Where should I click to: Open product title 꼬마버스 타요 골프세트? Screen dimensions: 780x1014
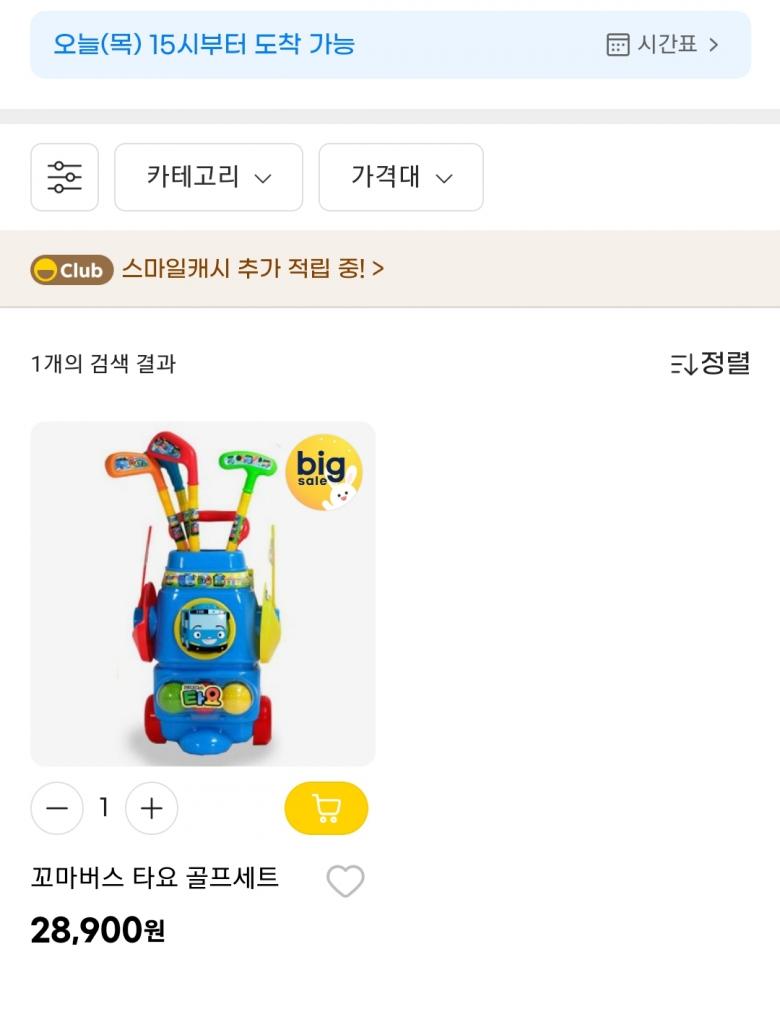pos(155,878)
